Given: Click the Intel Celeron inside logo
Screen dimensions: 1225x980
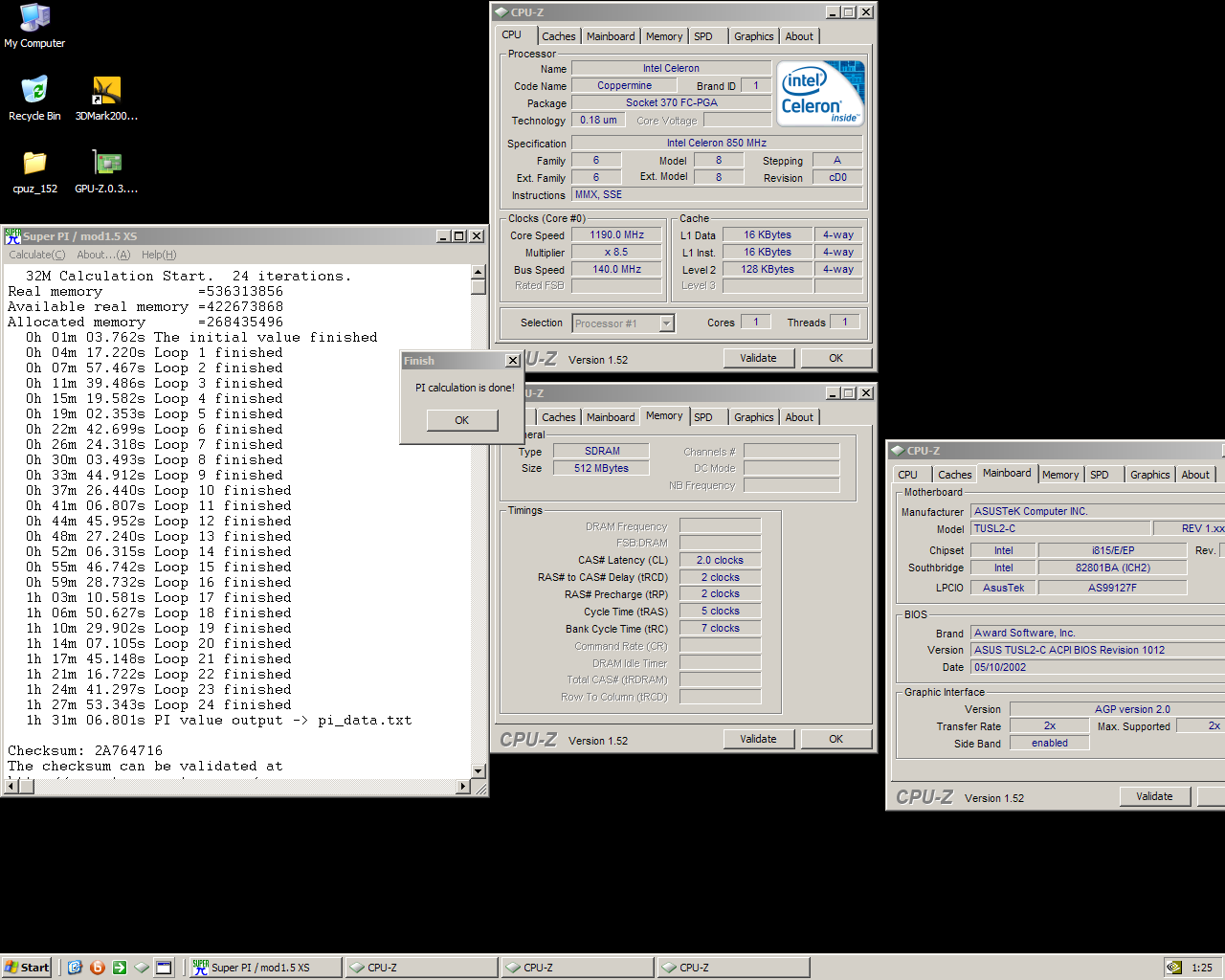Looking at the screenshot, I should (821, 93).
